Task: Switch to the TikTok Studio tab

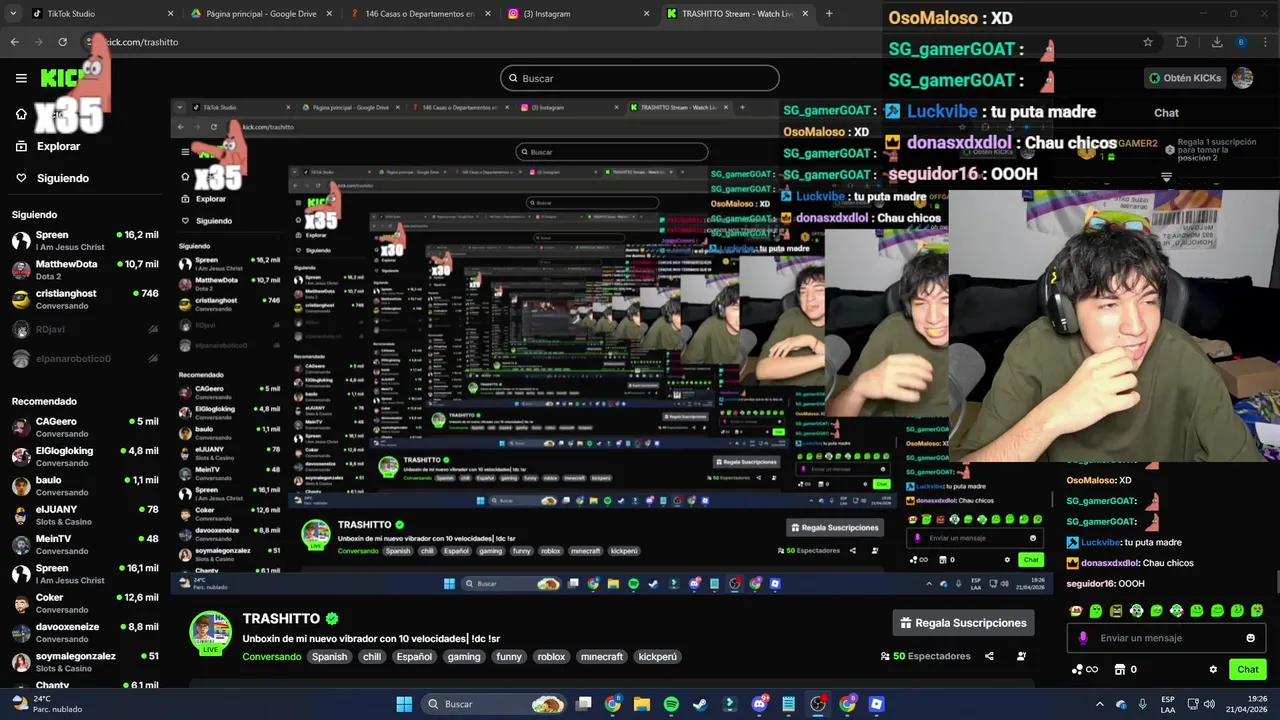Action: (x=100, y=14)
